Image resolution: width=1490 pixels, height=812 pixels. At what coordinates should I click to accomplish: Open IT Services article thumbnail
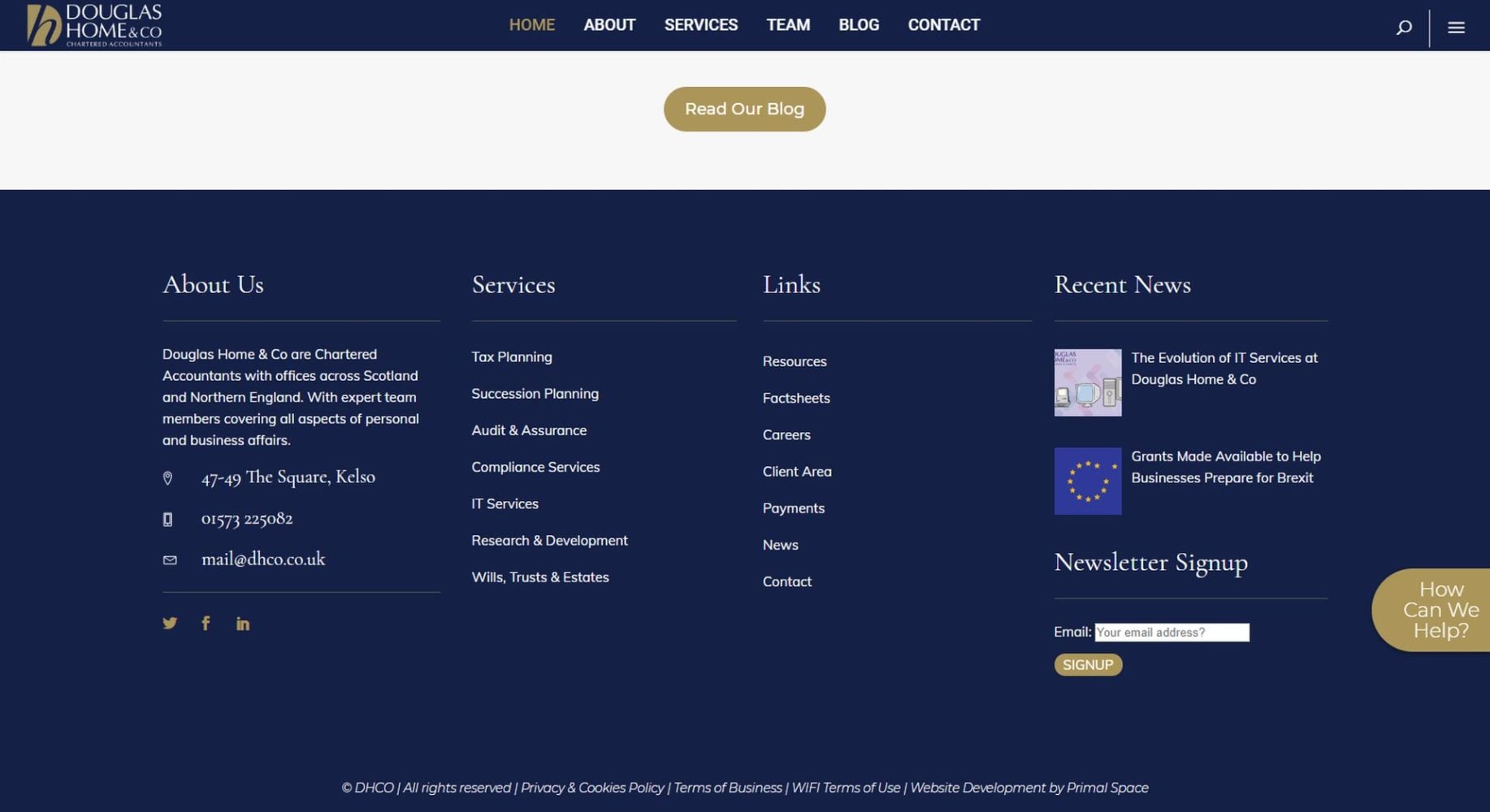1088,382
